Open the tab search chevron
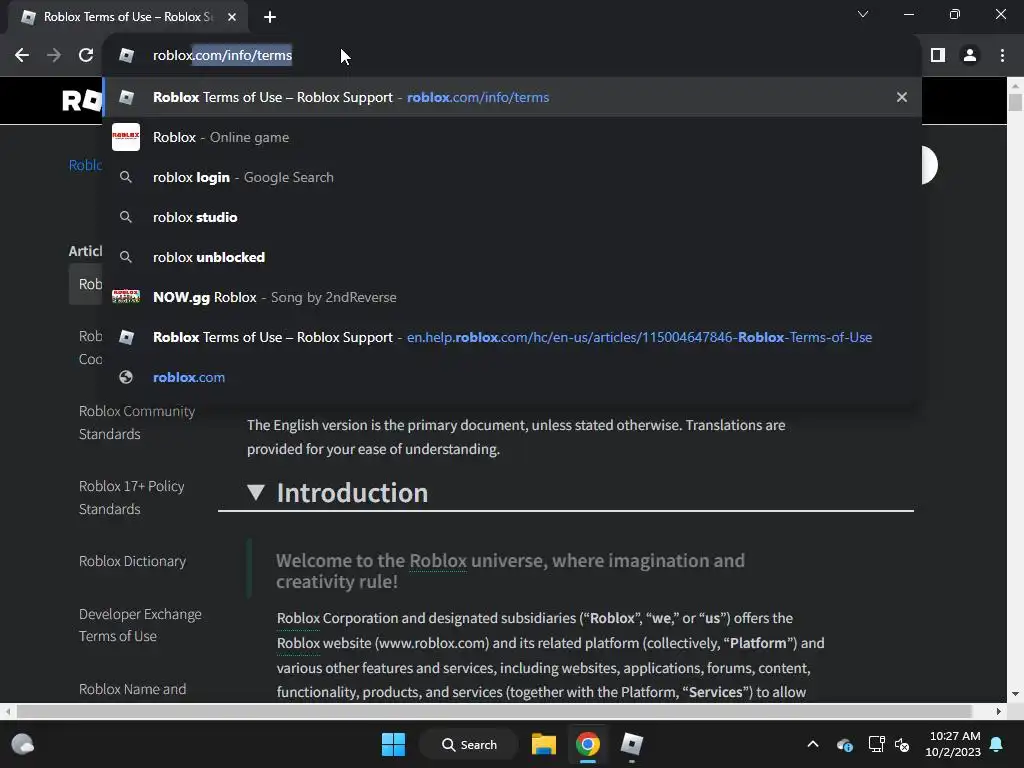This screenshot has width=1024, height=768. coord(863,14)
